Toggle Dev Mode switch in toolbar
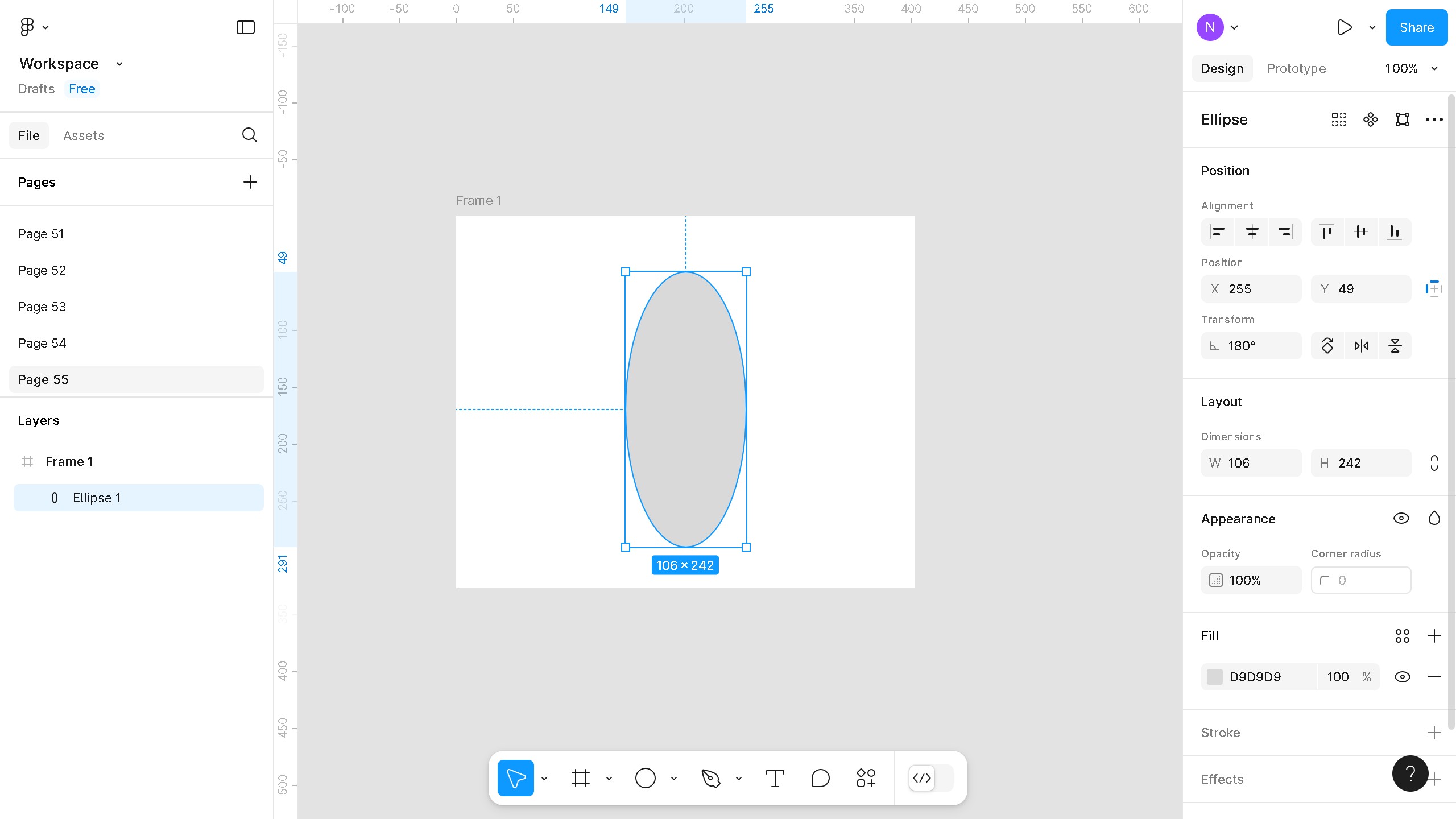 click(932, 778)
